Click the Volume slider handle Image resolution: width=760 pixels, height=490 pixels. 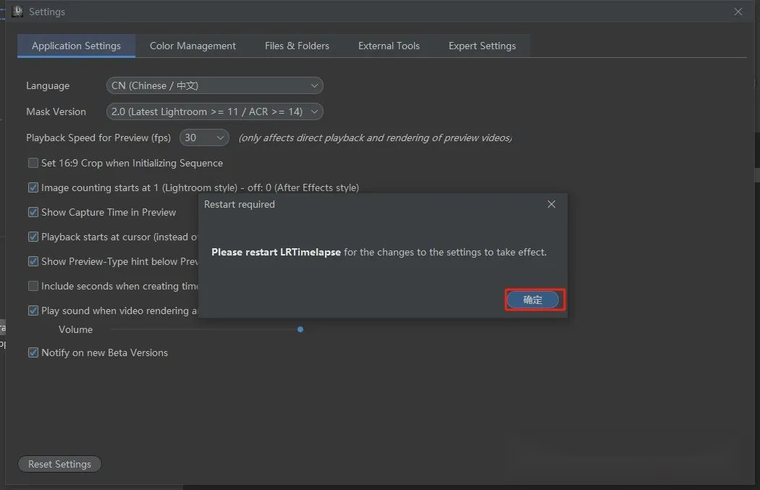(x=300, y=329)
